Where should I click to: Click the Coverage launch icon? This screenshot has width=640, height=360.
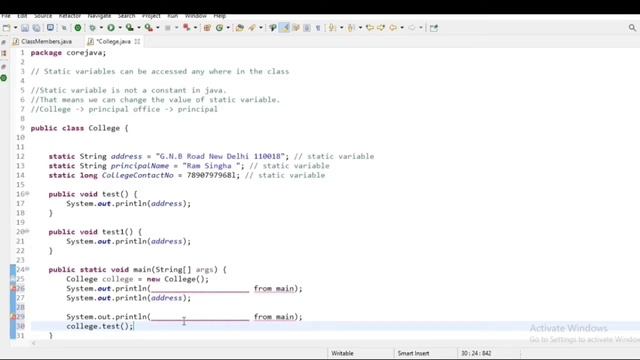tap(129, 28)
